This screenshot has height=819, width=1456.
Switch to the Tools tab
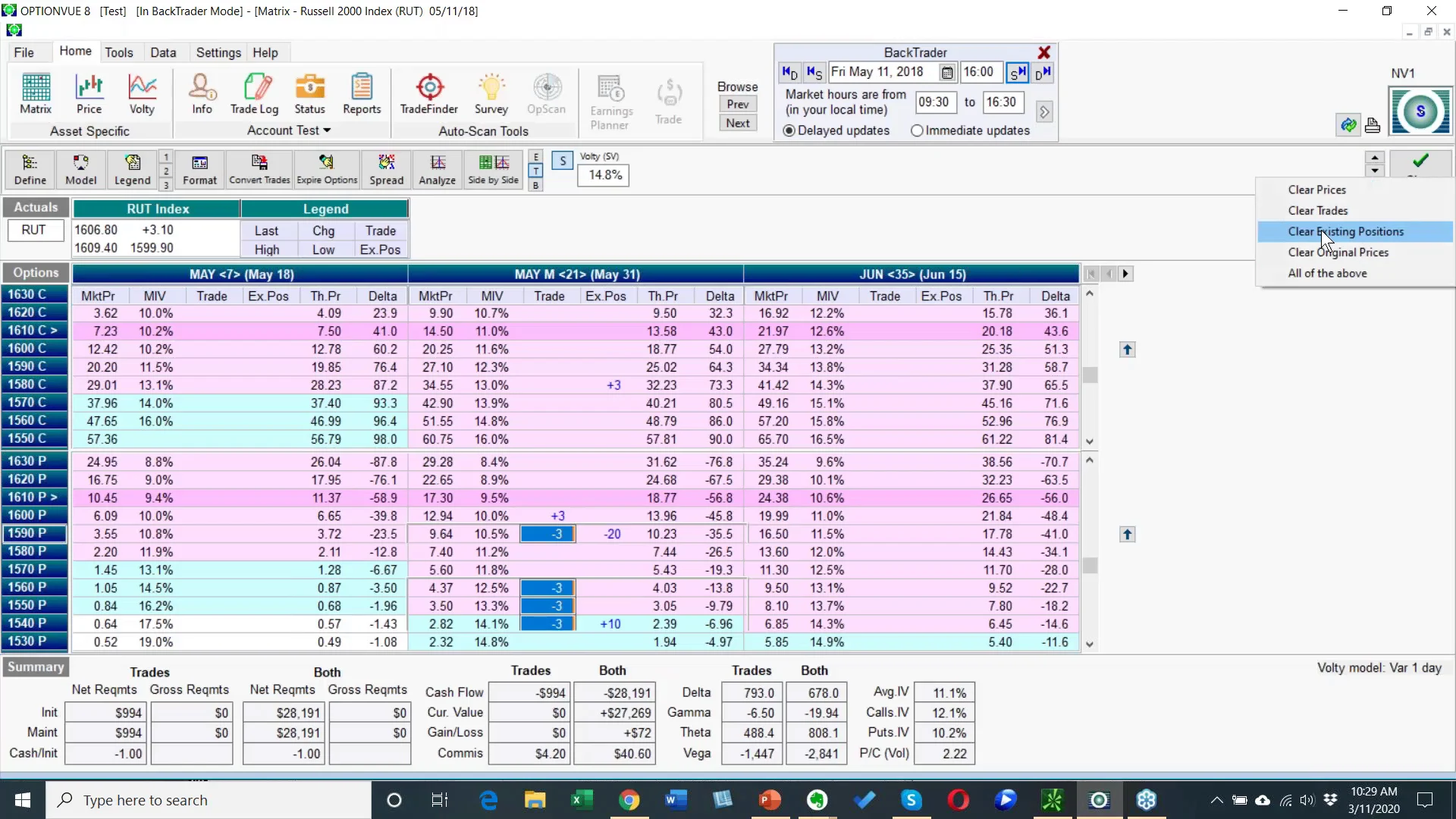119,52
